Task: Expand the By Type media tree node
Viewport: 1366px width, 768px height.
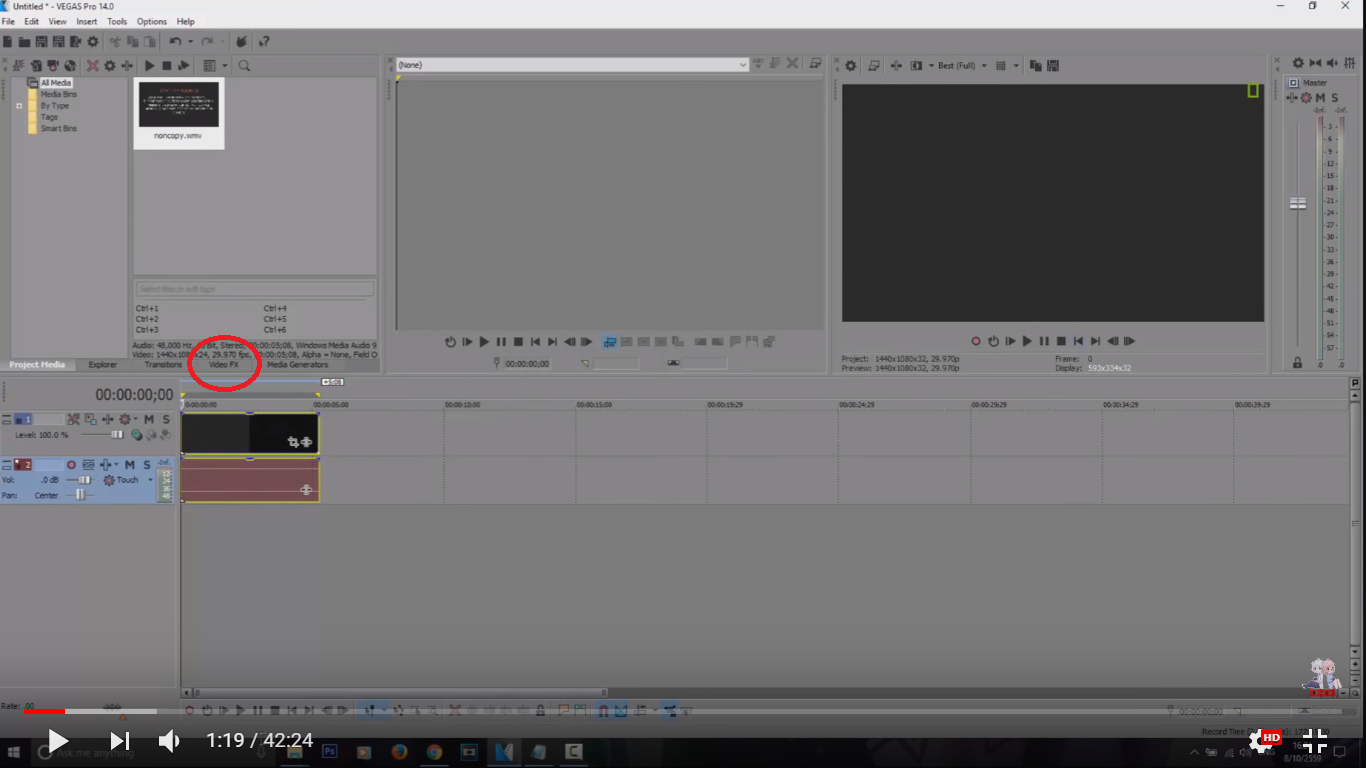Action: 19,106
